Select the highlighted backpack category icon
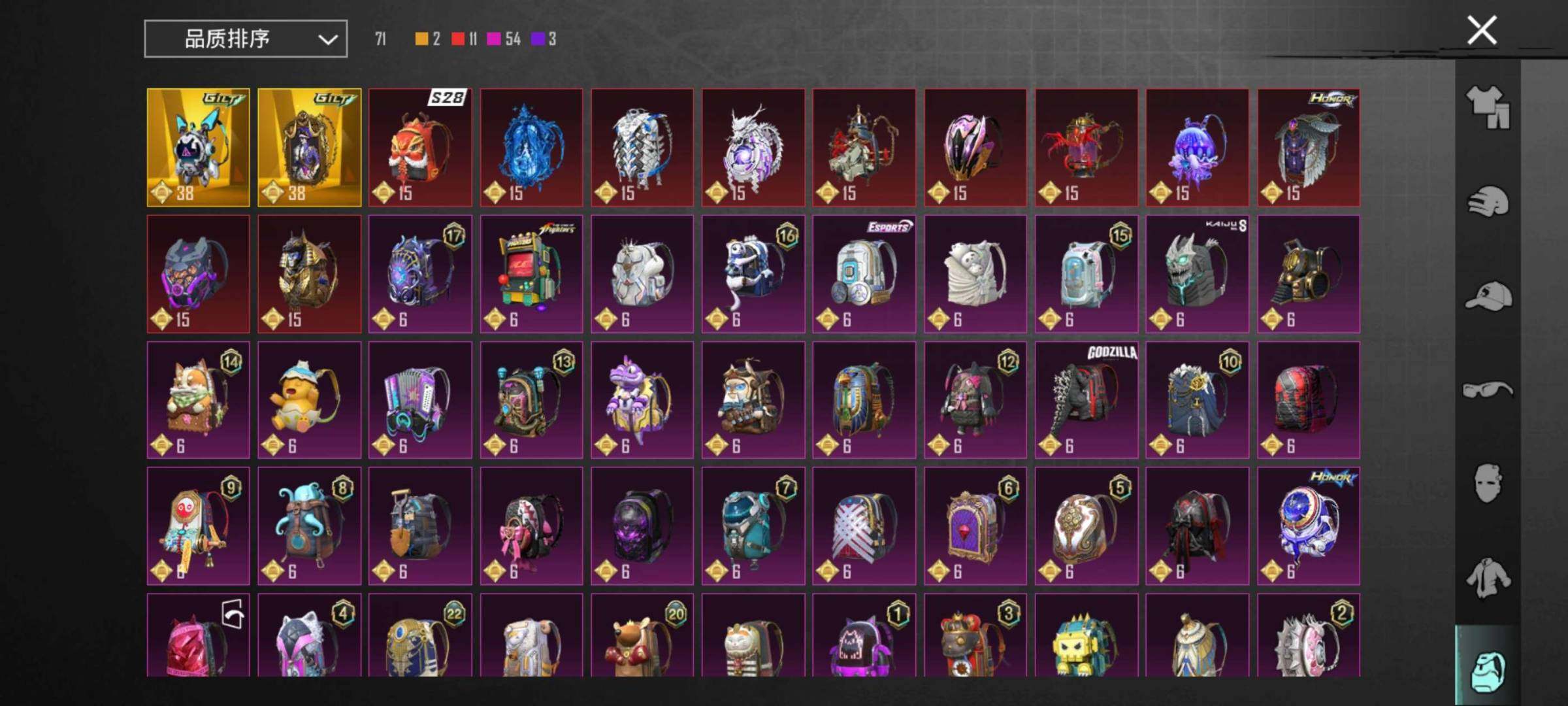Image resolution: width=1568 pixels, height=706 pixels. tap(1488, 671)
